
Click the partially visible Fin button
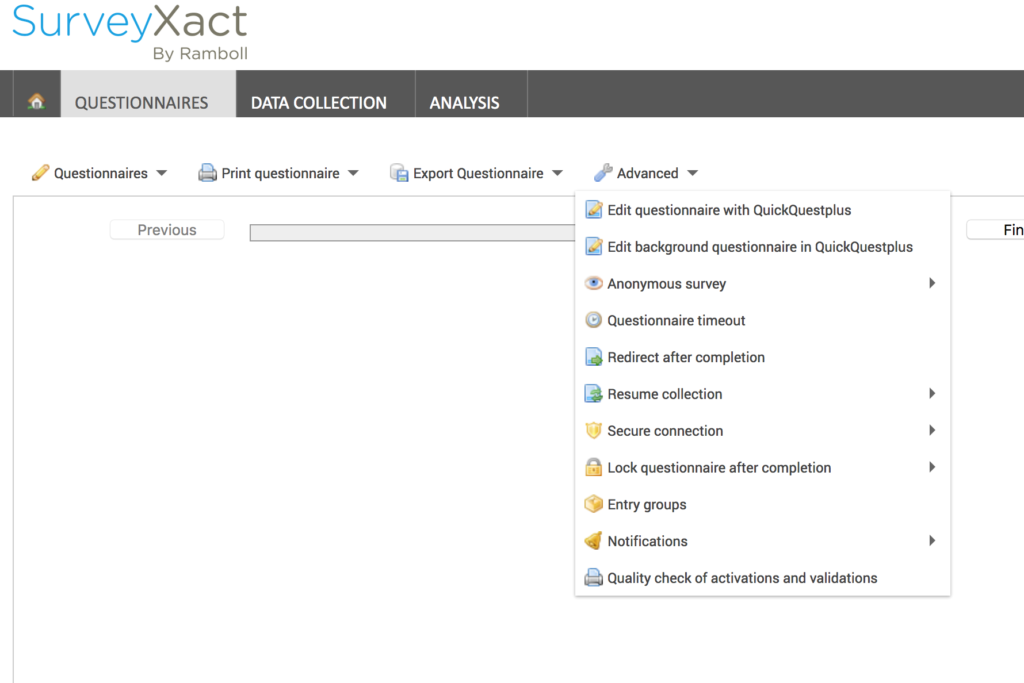point(995,230)
